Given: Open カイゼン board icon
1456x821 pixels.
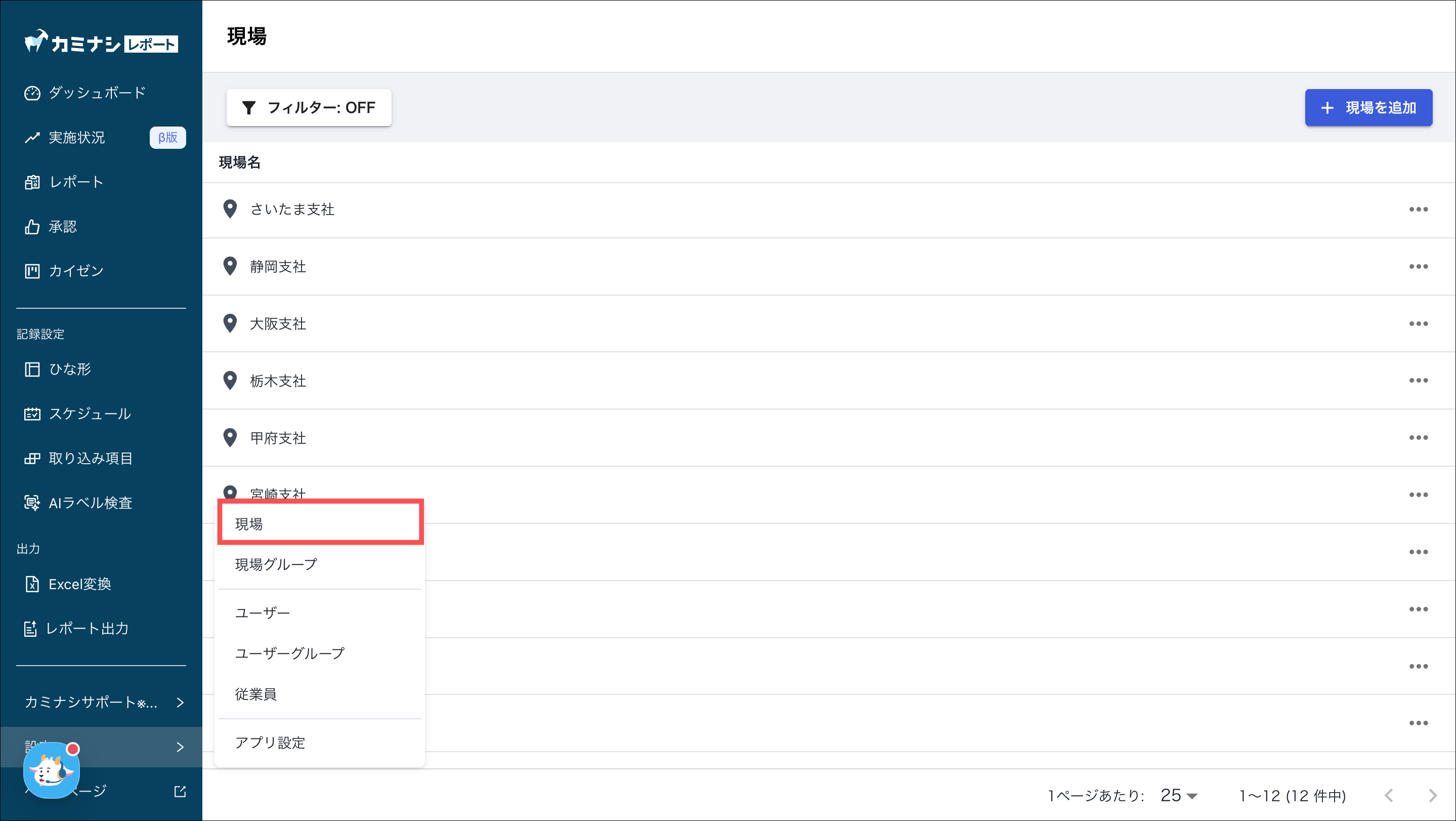Looking at the screenshot, I should pos(32,271).
